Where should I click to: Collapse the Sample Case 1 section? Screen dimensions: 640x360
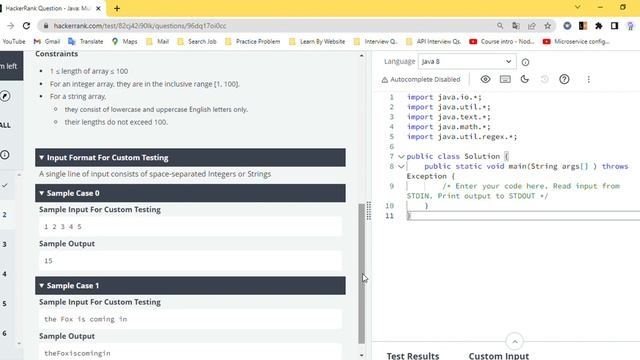click(x=190, y=286)
